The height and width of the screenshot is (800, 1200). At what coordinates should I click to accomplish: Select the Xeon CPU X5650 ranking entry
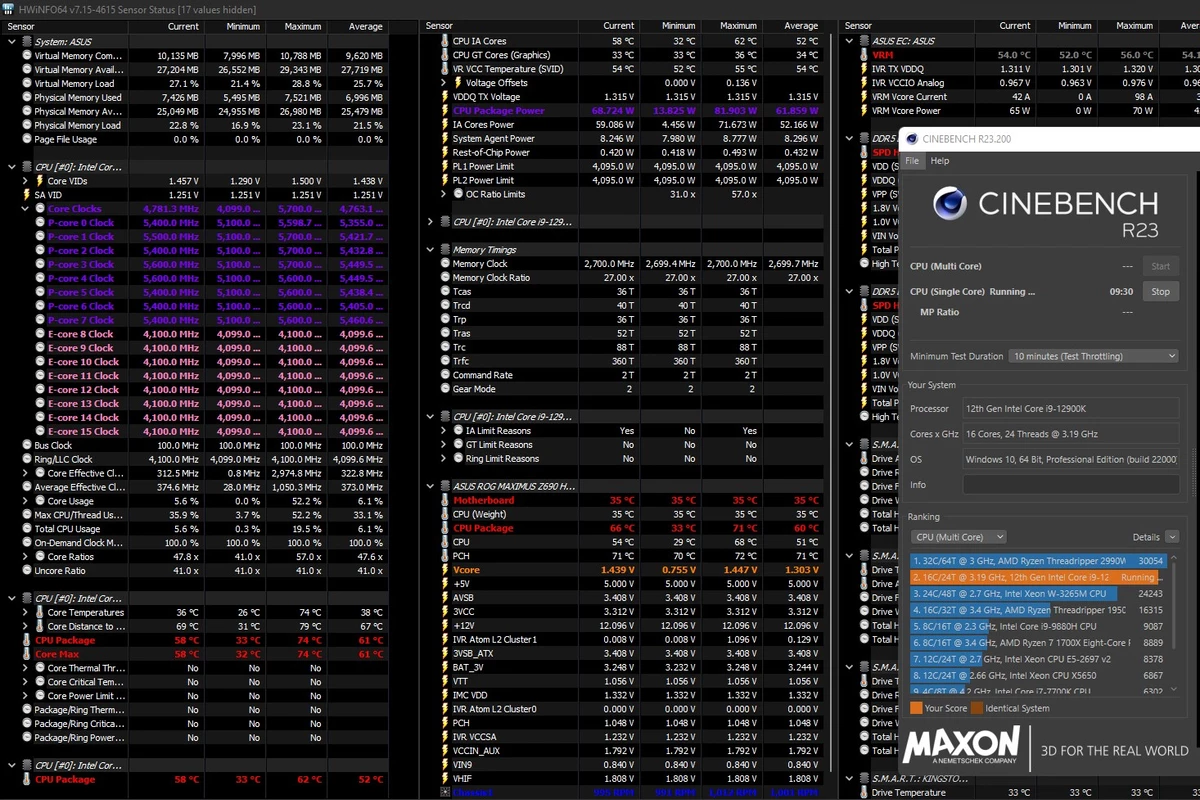coord(1037,675)
